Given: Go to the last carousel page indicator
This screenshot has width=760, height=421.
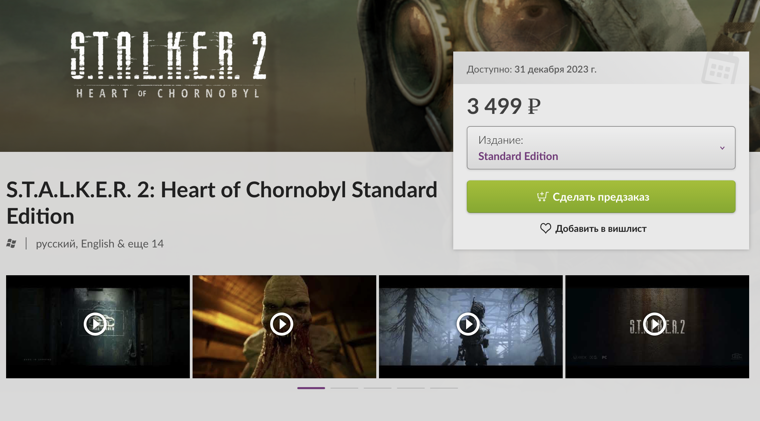Looking at the screenshot, I should coord(444,388).
